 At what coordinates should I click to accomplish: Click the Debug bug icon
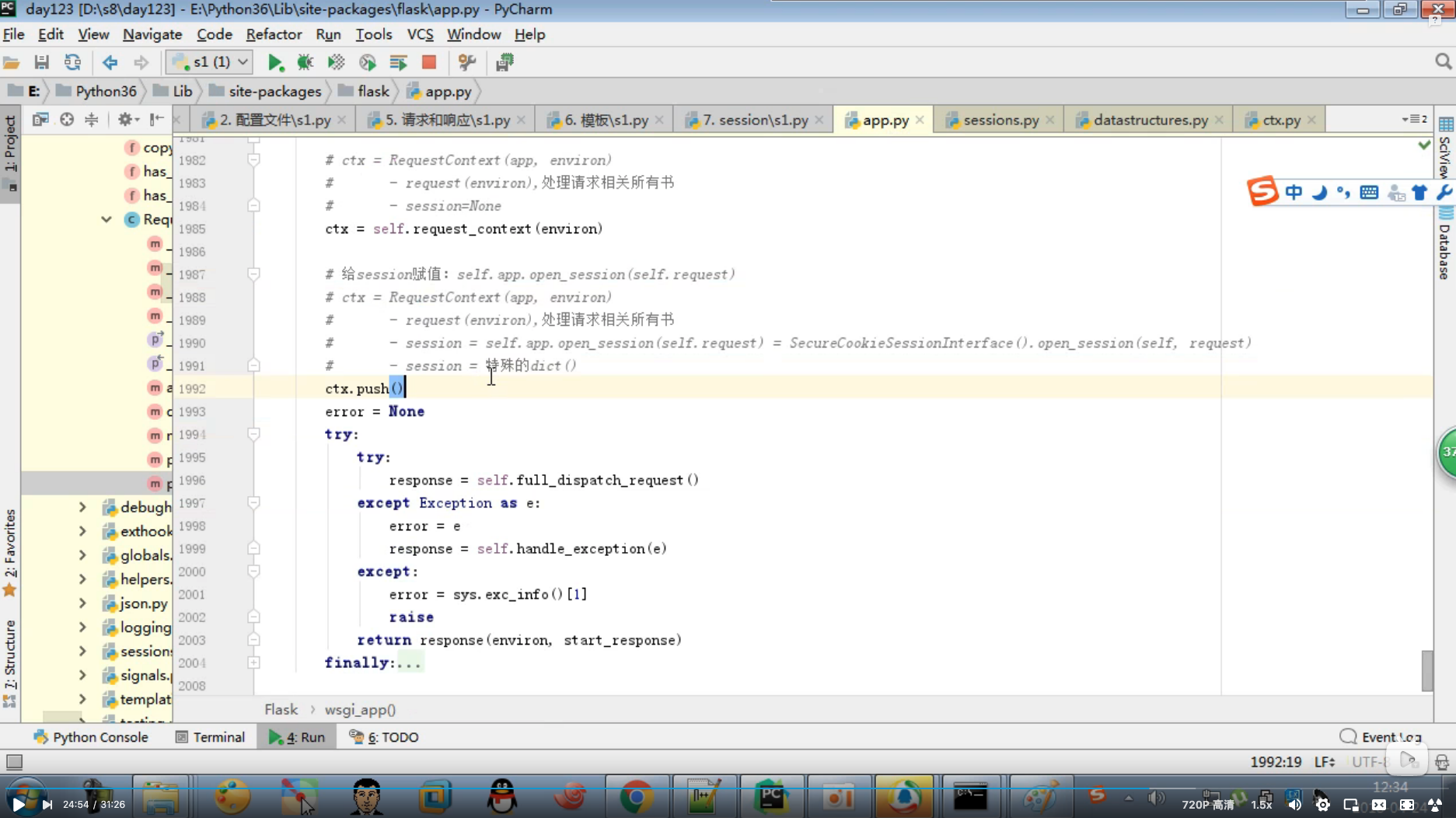(x=305, y=62)
